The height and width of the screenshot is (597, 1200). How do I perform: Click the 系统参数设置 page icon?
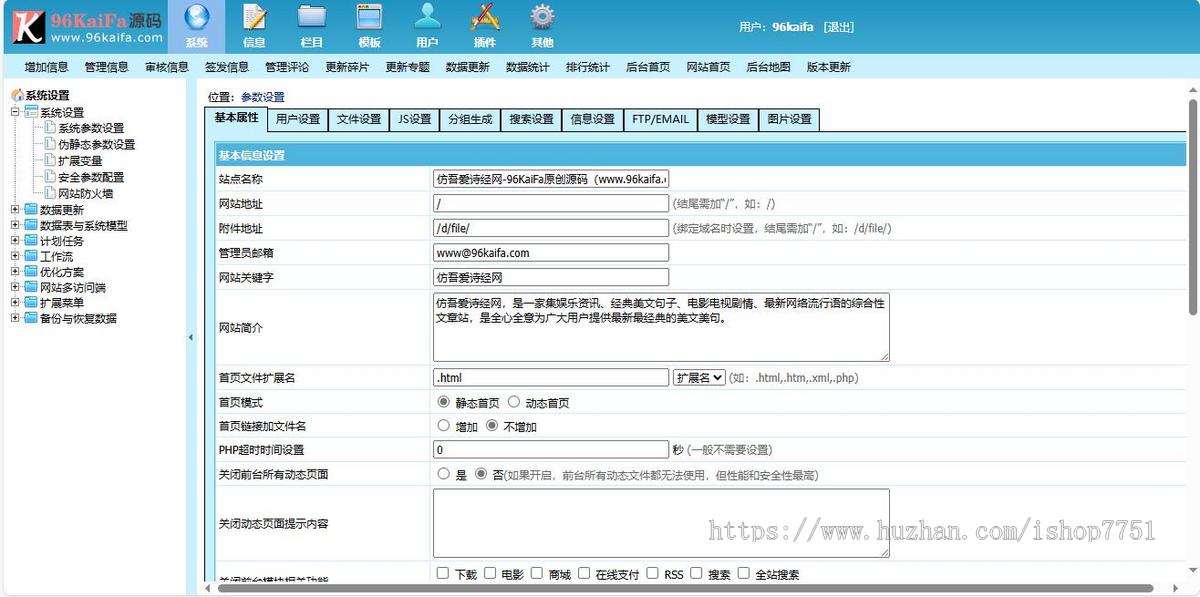50,128
